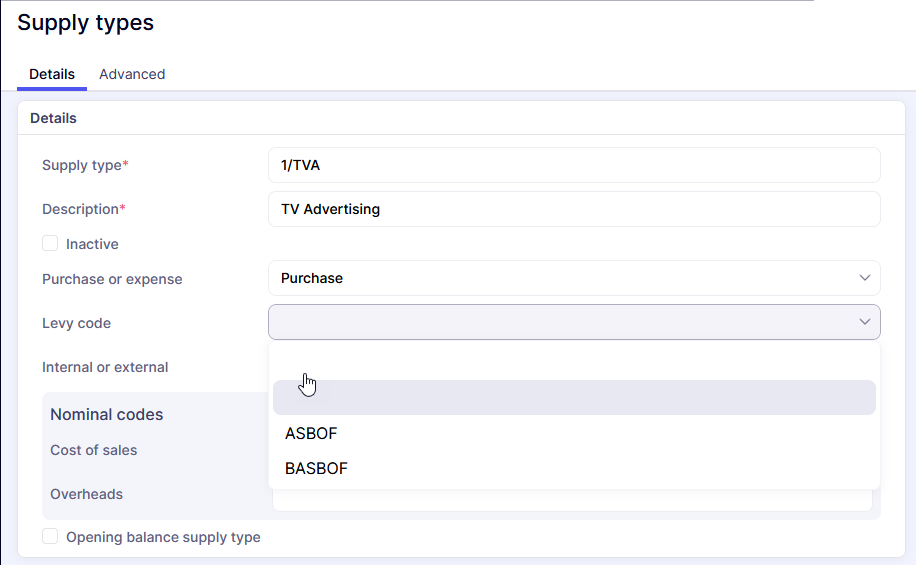Tick the Inactive checkbox
The image size is (916, 565).
point(50,244)
